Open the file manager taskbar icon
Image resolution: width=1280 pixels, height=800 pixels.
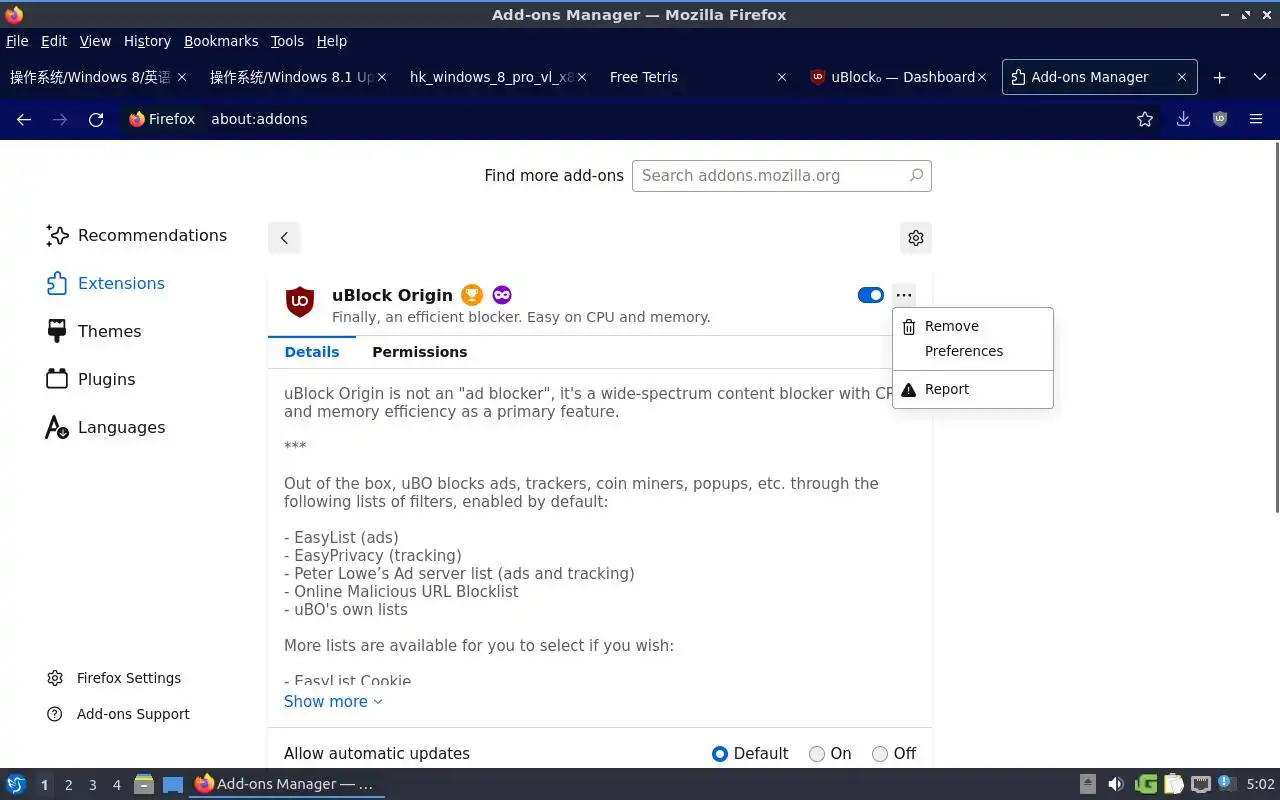(144, 784)
